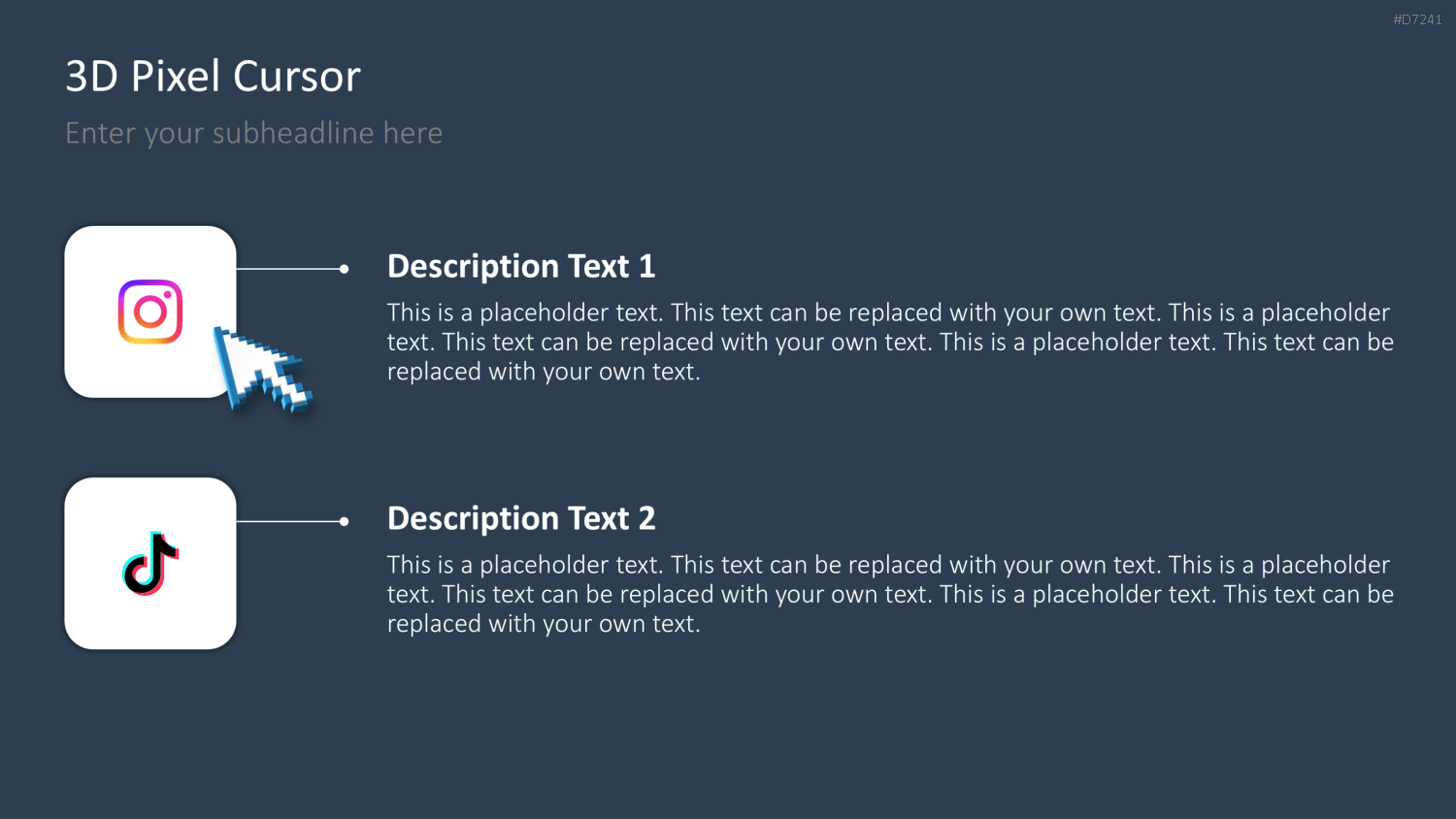Screen dimensions: 1456x819
Task: Click the digit '2' in Description Text 2
Action: 646,518
